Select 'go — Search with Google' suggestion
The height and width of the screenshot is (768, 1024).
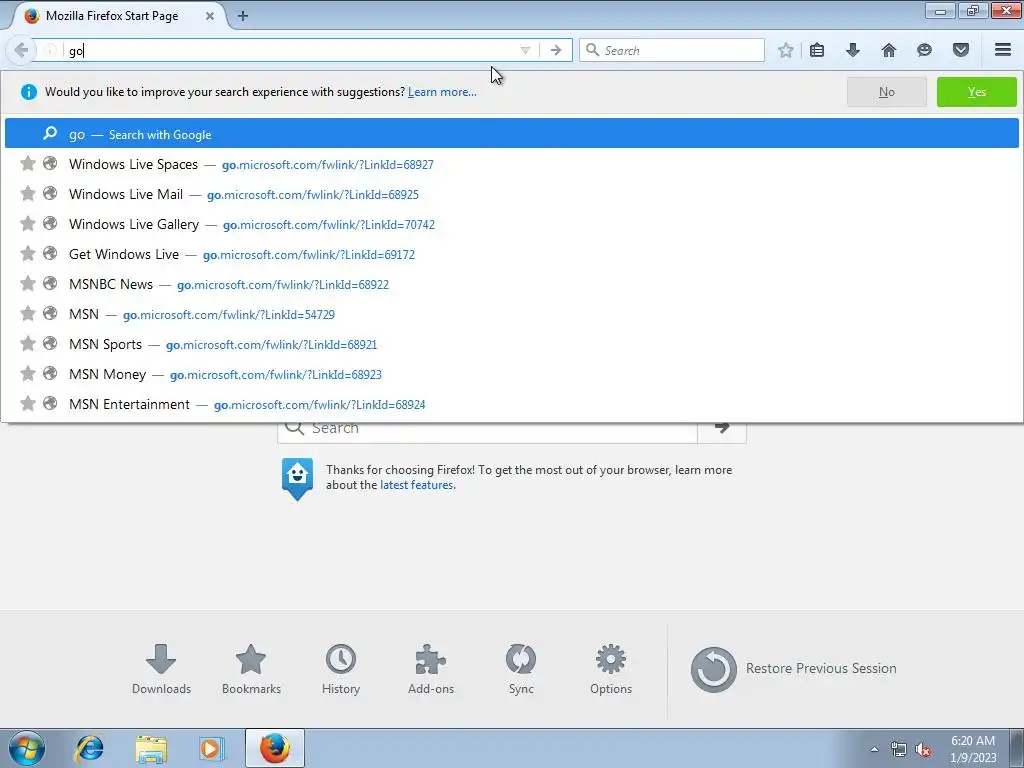(511, 133)
